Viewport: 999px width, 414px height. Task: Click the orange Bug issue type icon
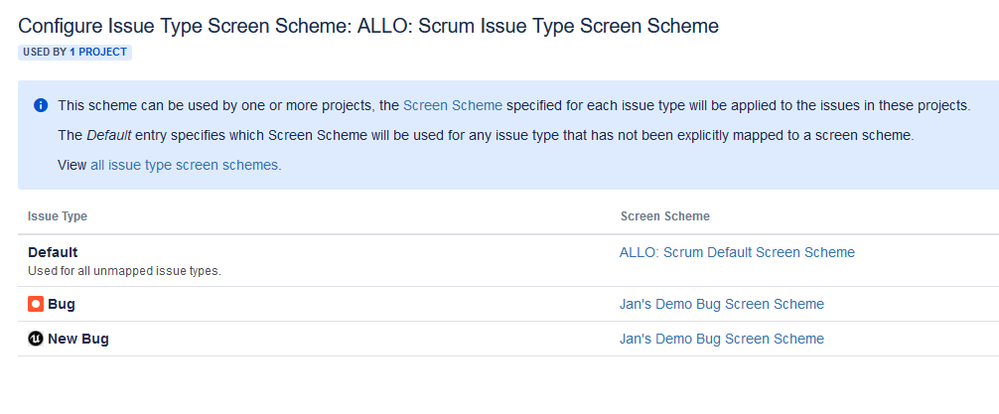click(x=36, y=304)
